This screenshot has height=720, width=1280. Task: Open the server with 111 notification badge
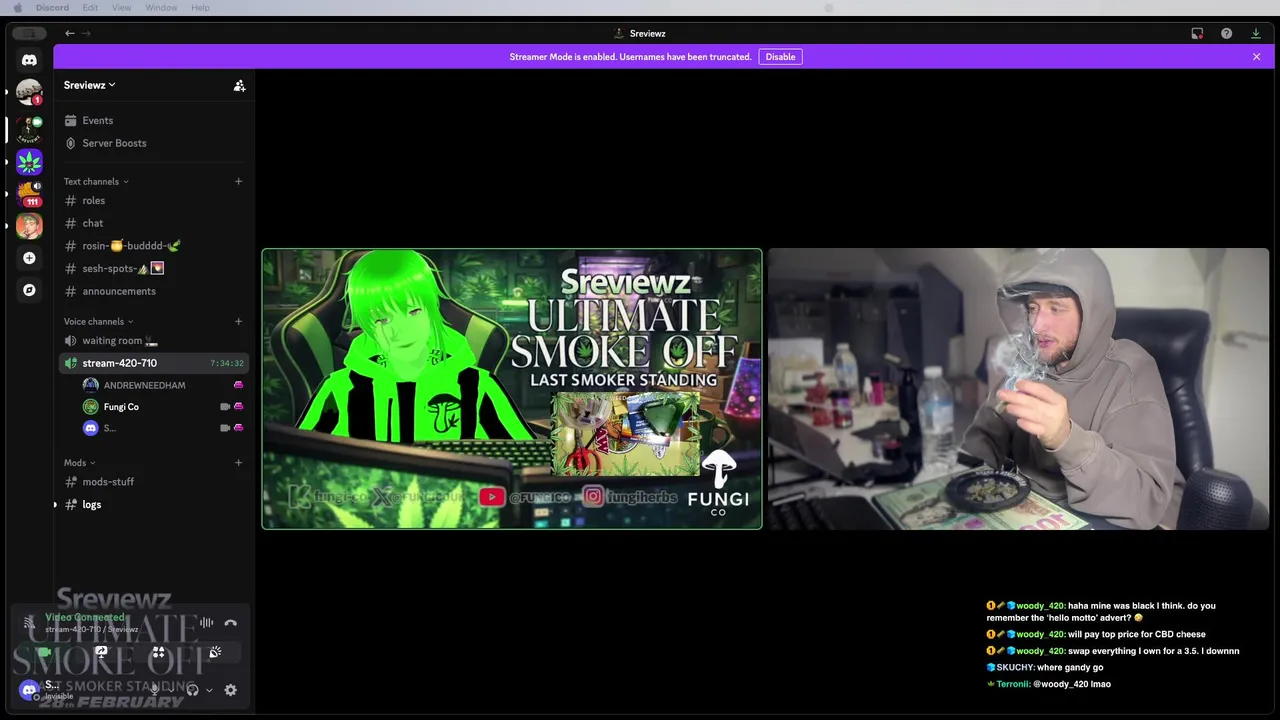click(29, 194)
